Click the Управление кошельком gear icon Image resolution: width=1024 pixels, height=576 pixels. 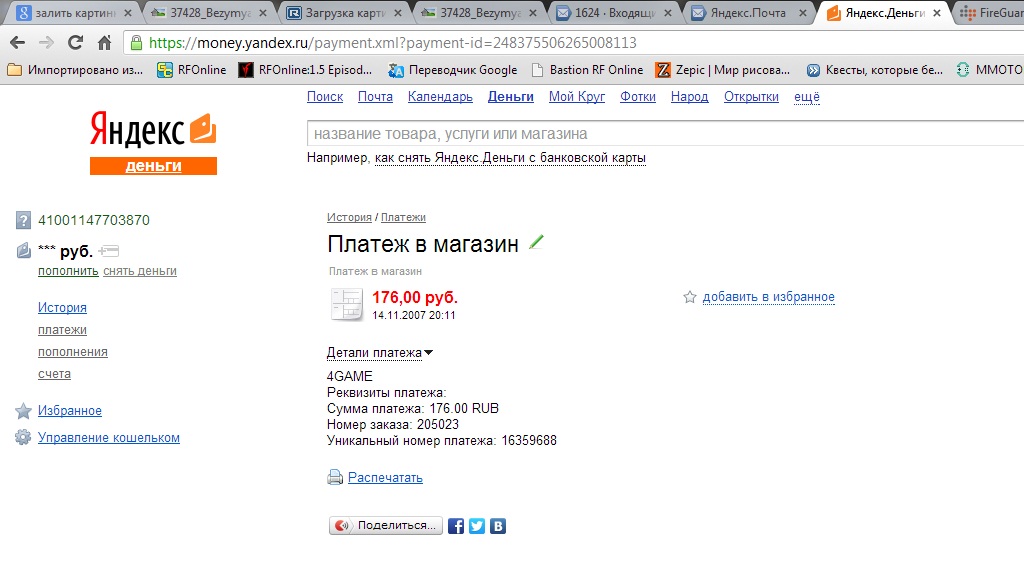[x=23, y=438]
